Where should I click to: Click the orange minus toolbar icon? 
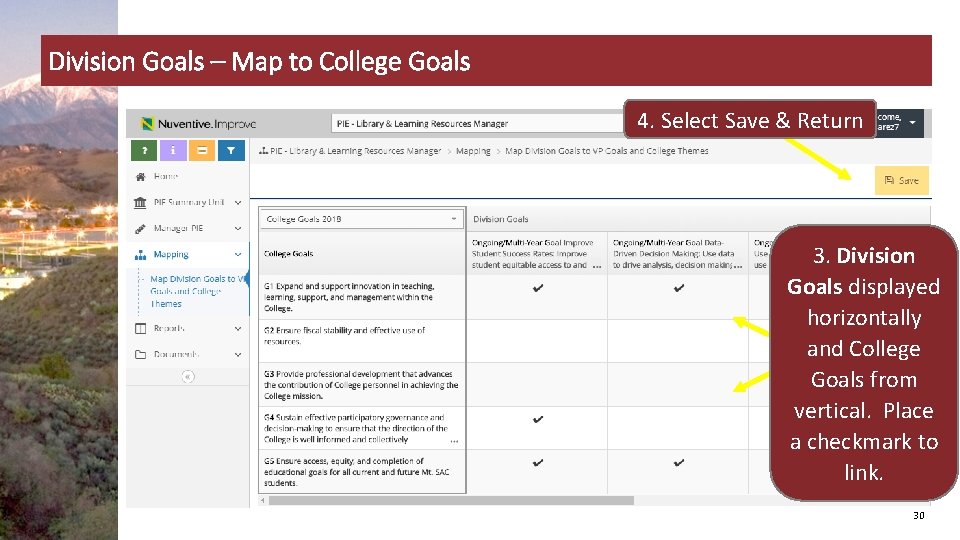201,150
